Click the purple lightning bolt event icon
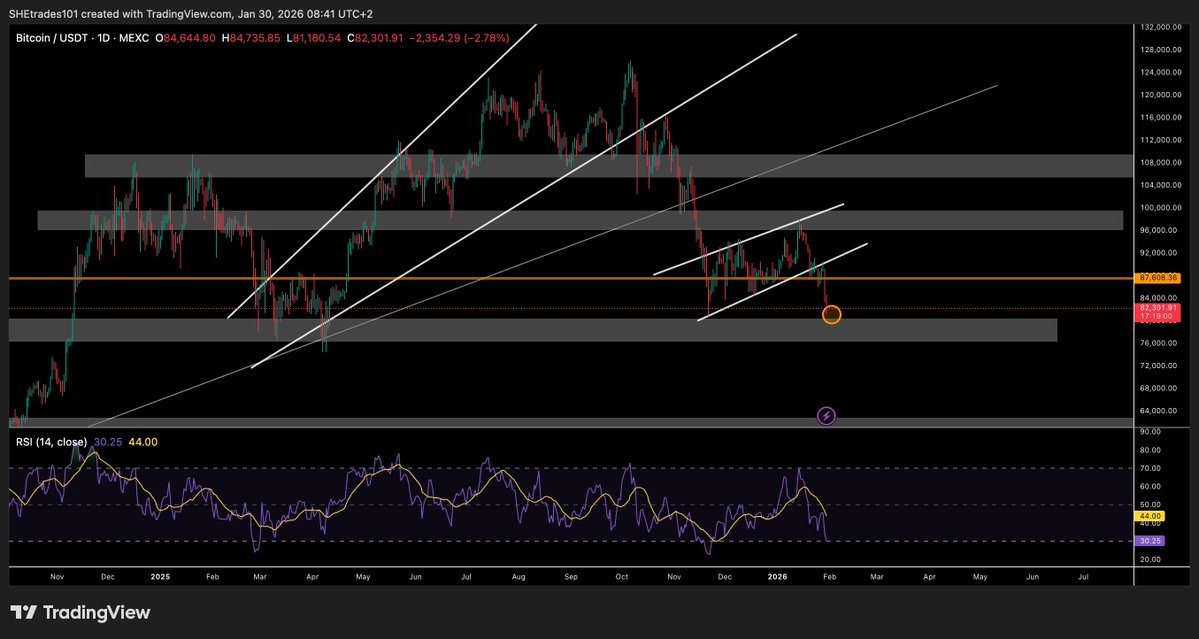This screenshot has width=1199, height=639. [x=827, y=416]
